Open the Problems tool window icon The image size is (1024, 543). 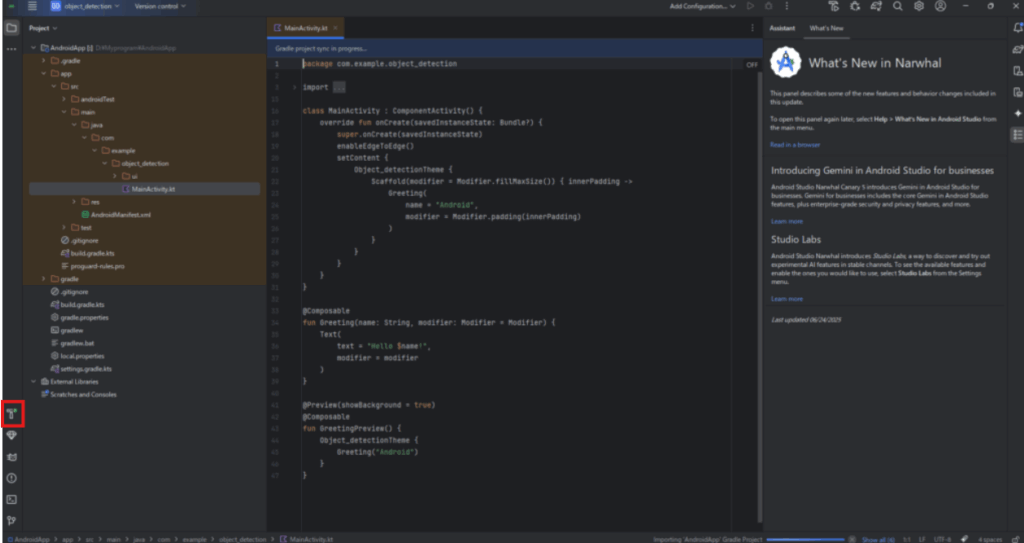(12, 478)
